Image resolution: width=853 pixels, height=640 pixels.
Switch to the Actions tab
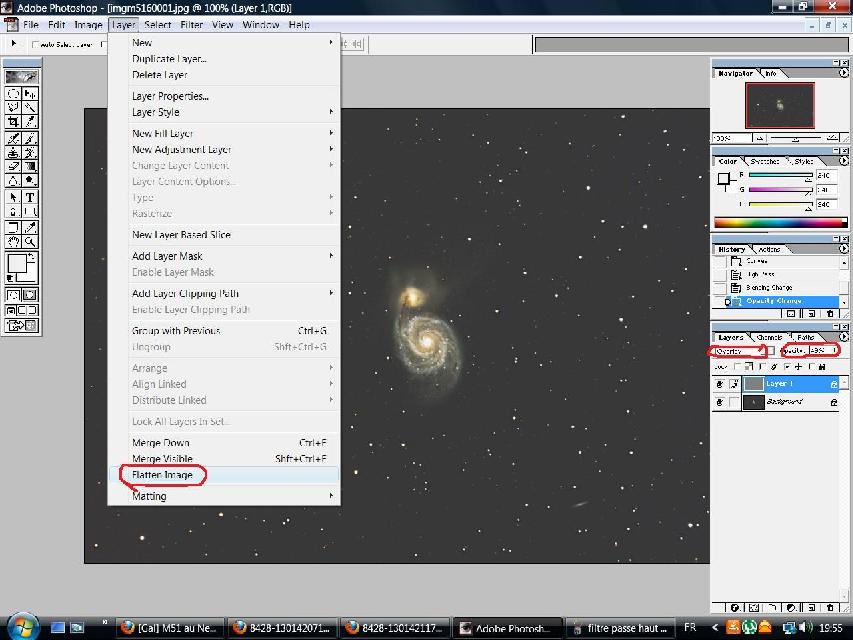click(x=770, y=249)
